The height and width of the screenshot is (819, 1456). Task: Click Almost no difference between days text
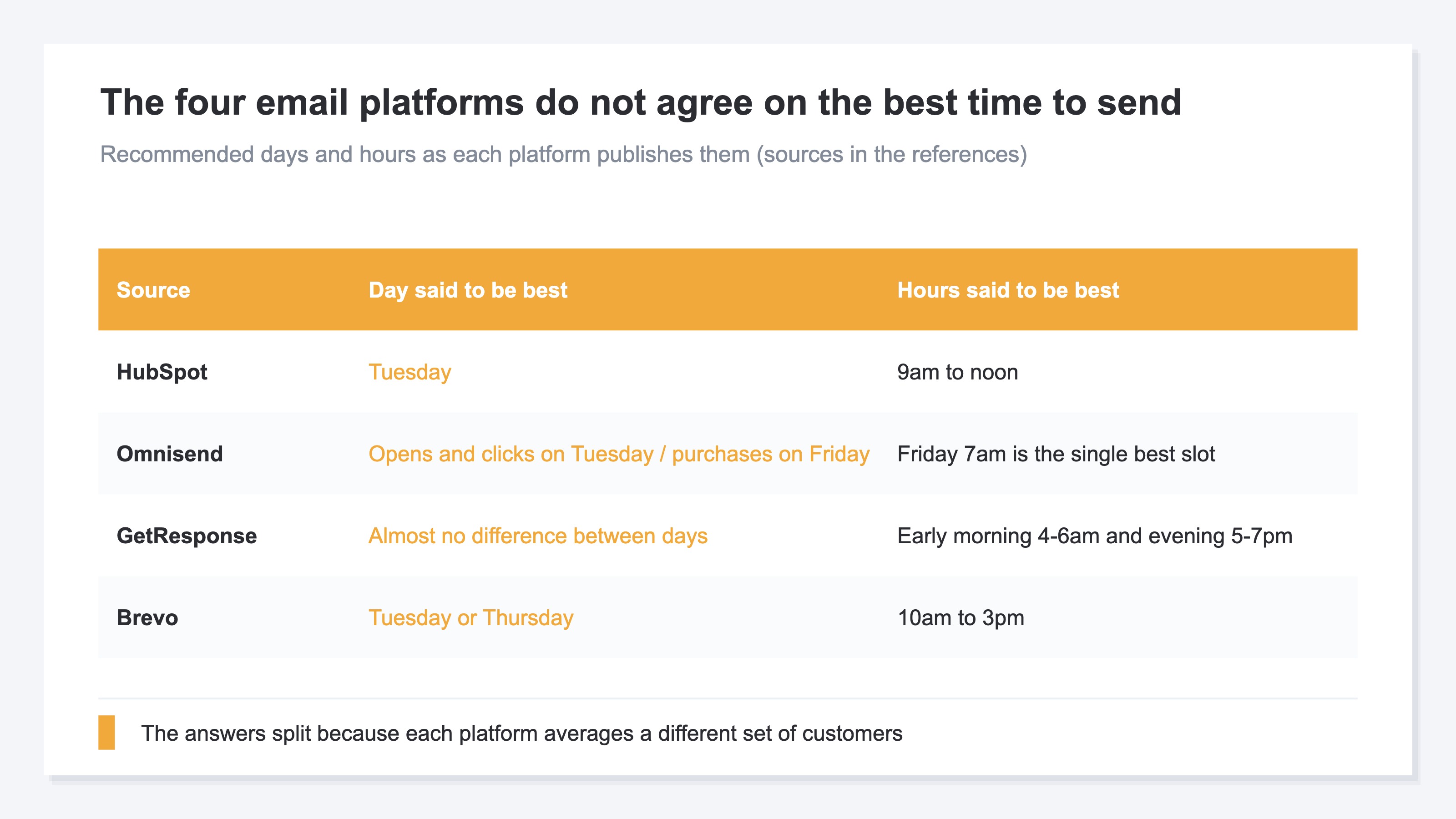[x=537, y=536]
